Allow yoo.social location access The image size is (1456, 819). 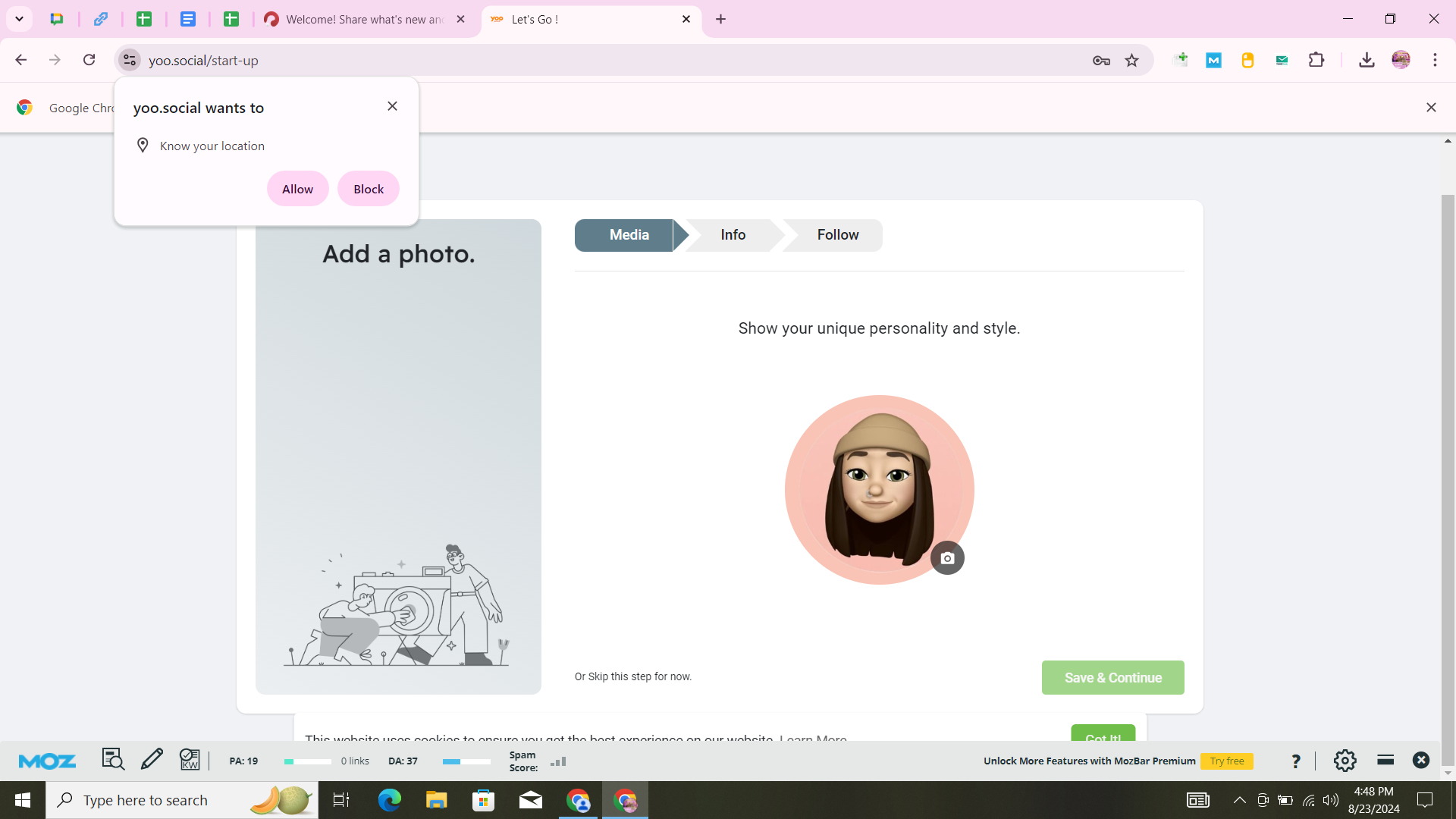[x=297, y=189]
